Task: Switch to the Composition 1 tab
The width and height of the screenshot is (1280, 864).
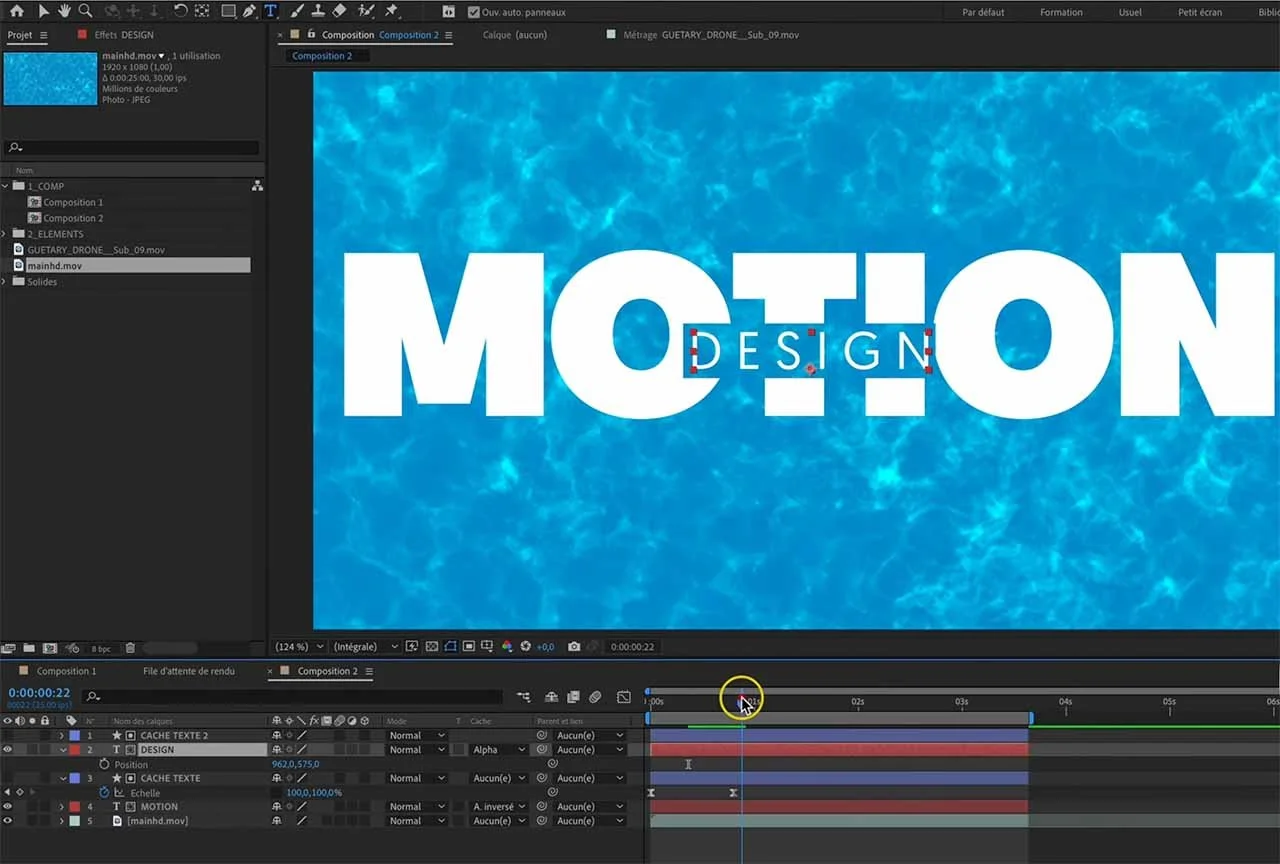Action: [65, 671]
